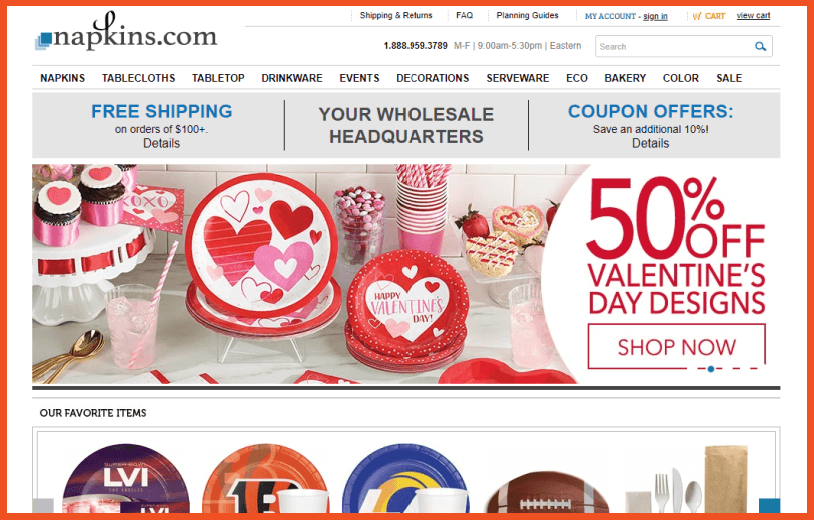Click the carousel left arrow in favorites

point(43,505)
